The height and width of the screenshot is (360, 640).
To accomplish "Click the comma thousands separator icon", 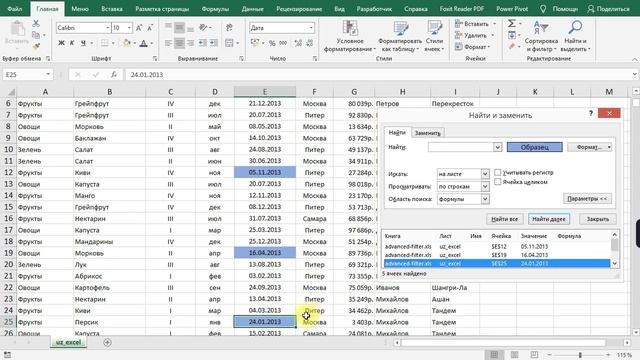I will [283, 43].
